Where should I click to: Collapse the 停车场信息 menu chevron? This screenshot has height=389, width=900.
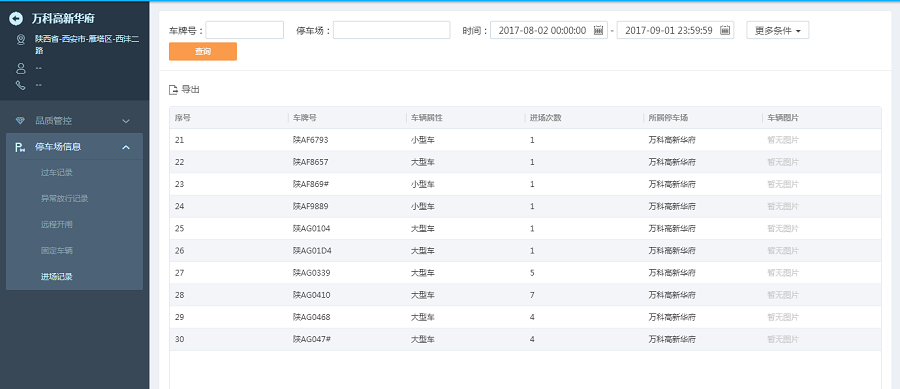click(126, 147)
